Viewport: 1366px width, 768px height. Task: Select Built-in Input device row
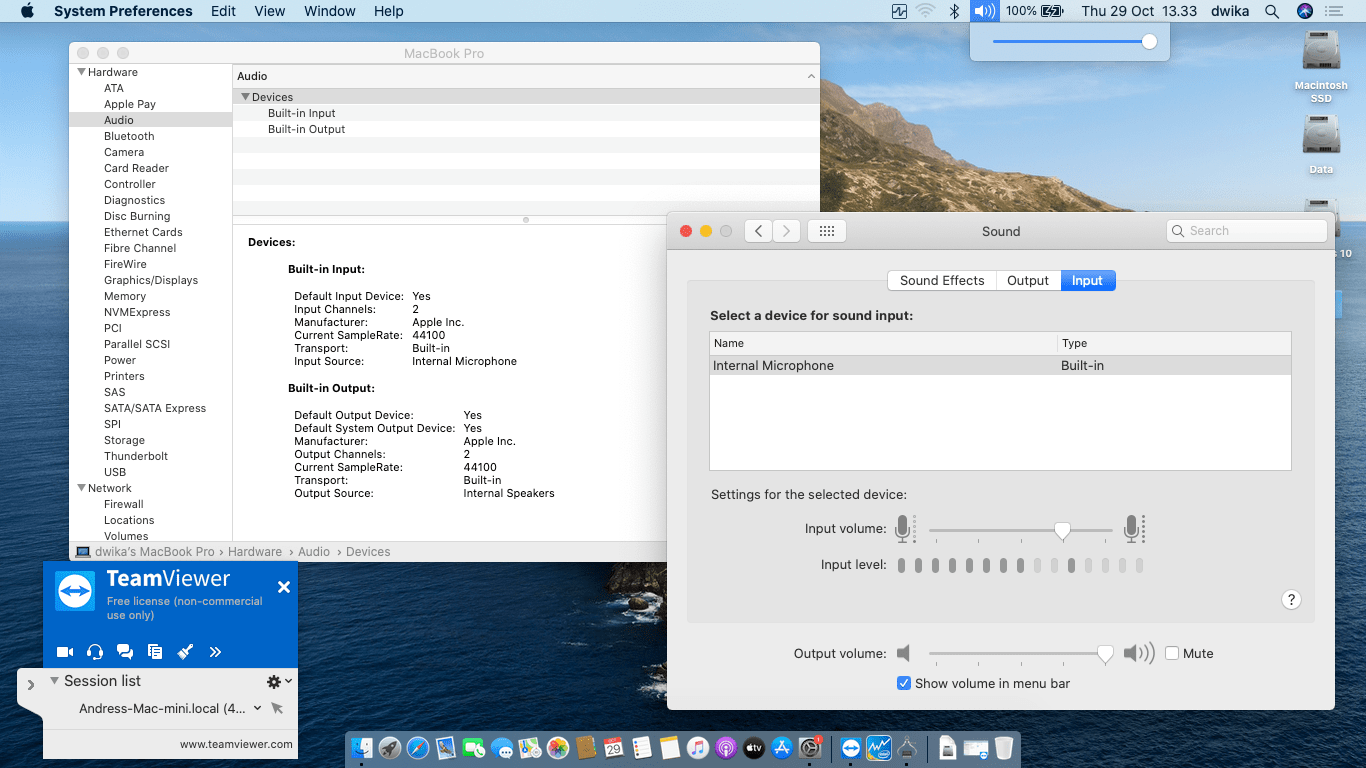coord(526,113)
